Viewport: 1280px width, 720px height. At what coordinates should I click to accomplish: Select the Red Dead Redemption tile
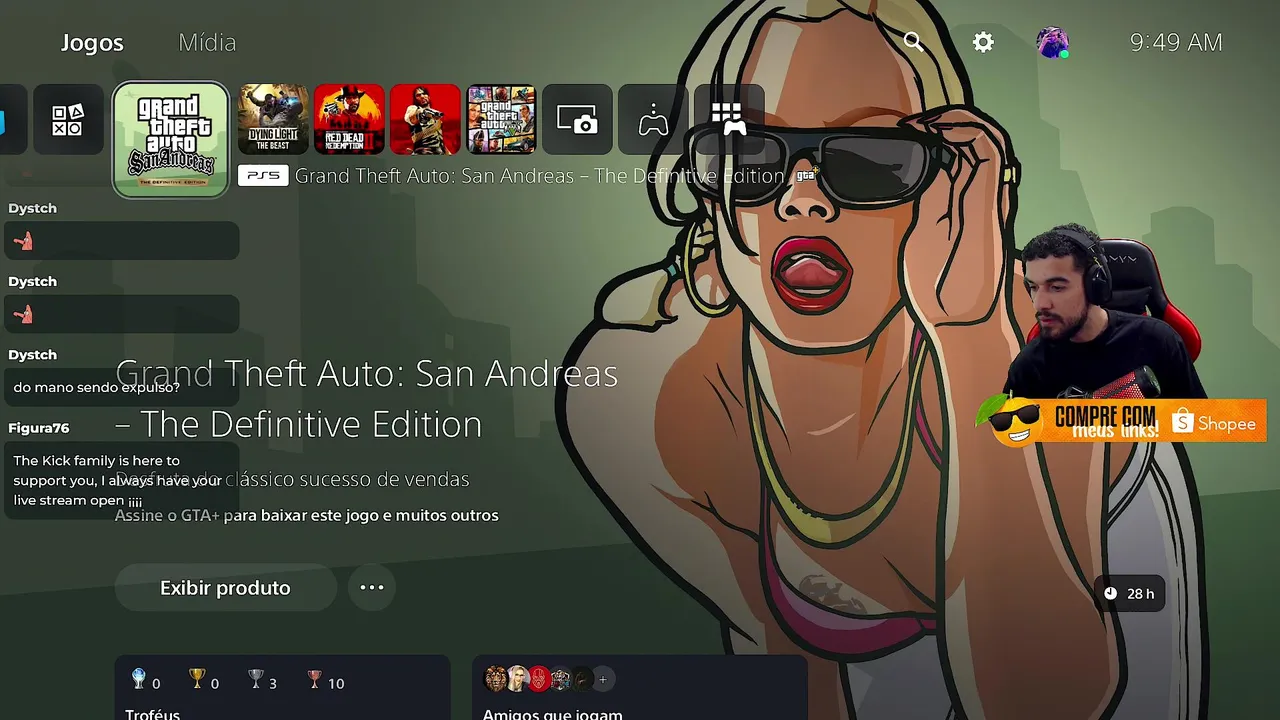click(x=425, y=120)
